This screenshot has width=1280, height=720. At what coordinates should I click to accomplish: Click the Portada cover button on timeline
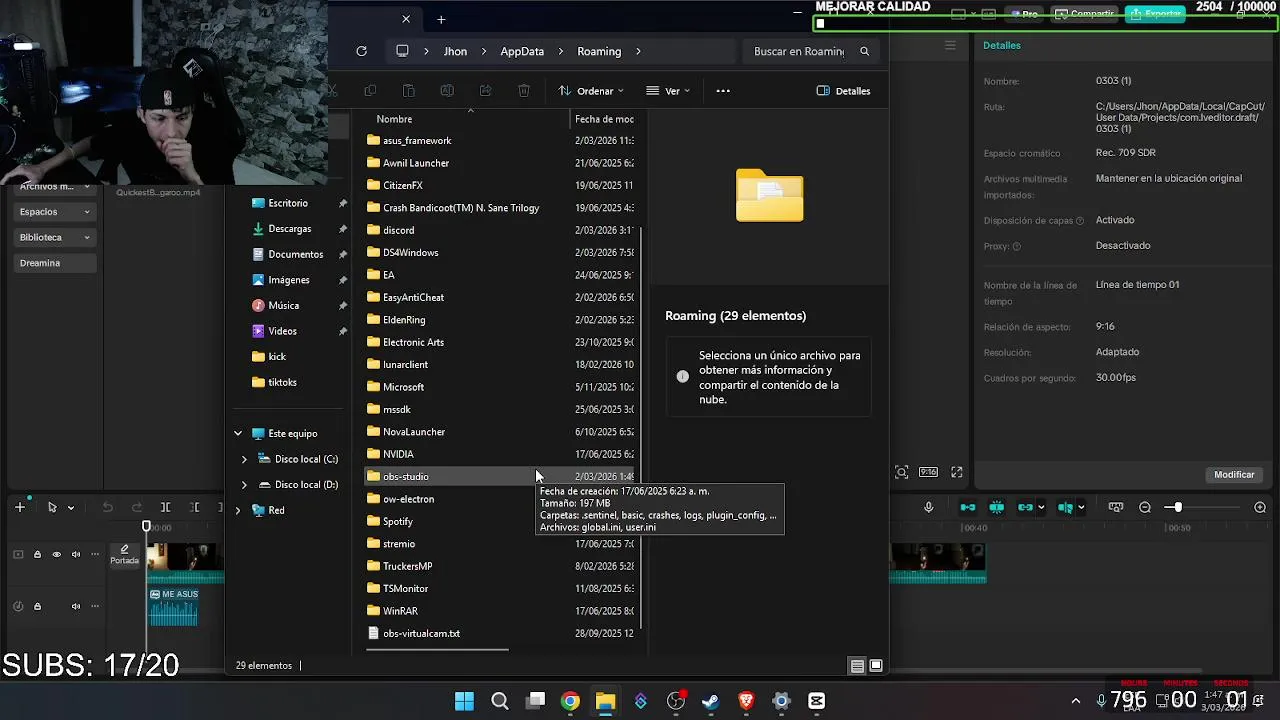pos(124,555)
